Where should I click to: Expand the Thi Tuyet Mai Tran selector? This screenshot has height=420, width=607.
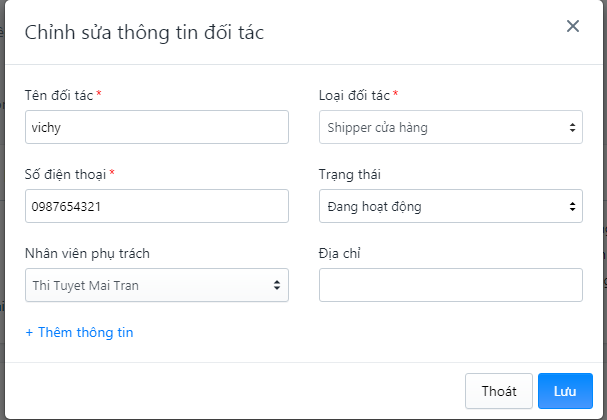pos(157,285)
